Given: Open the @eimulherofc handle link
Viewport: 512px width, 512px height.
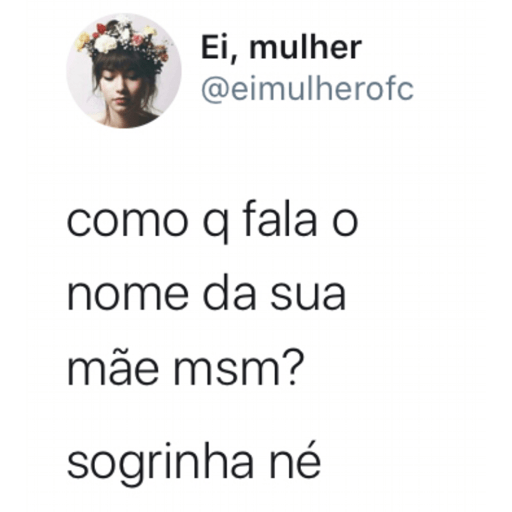Looking at the screenshot, I should pos(307,89).
